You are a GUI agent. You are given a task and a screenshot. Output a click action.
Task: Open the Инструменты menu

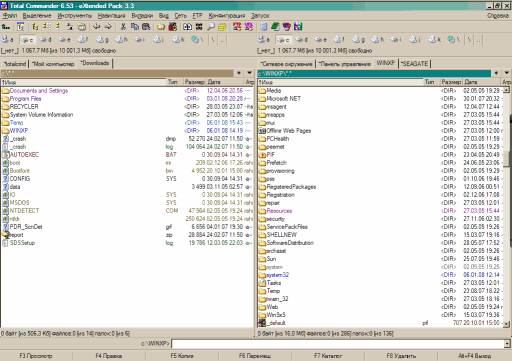click(x=74, y=16)
